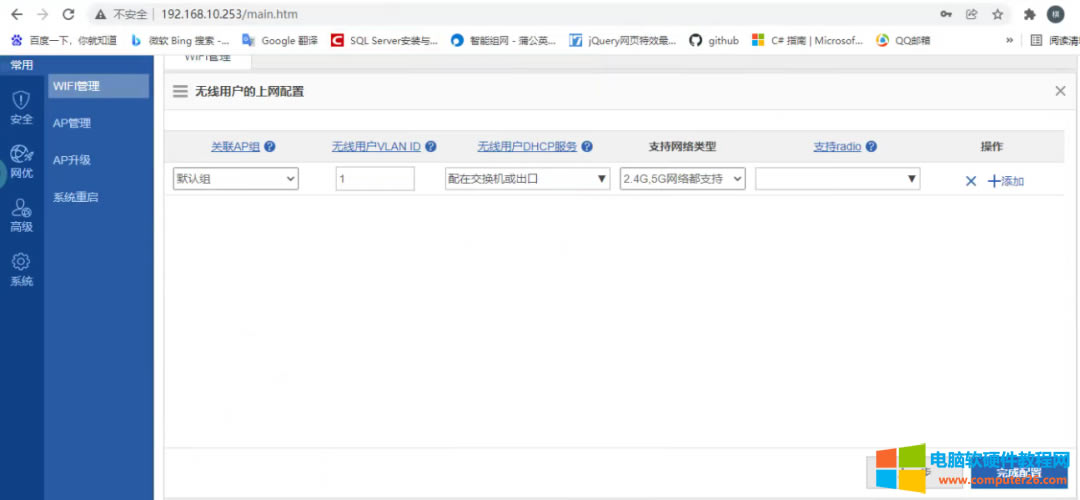Select the 常用 sidebar category
This screenshot has width=1080, height=500.
coord(21,65)
